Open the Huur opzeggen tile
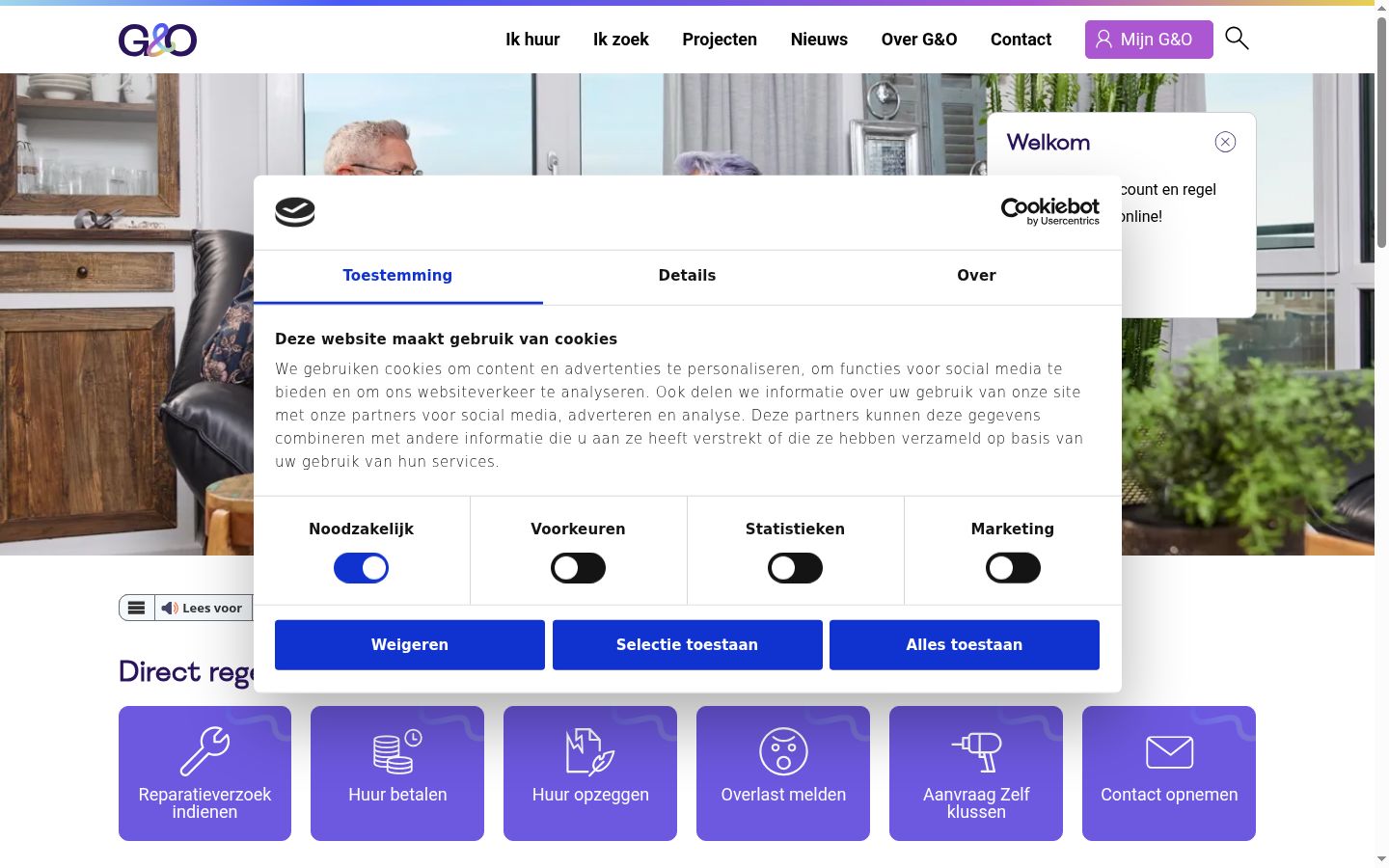Screen dimensions: 1389x868 (590, 773)
